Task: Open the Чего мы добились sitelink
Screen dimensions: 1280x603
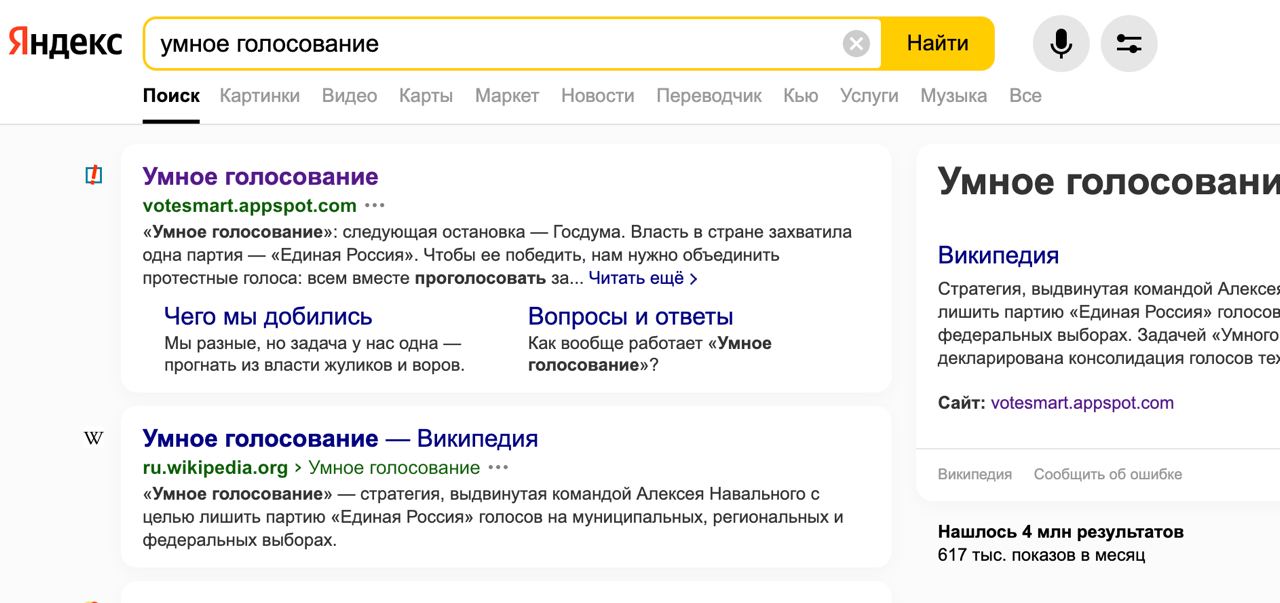Action: click(268, 317)
